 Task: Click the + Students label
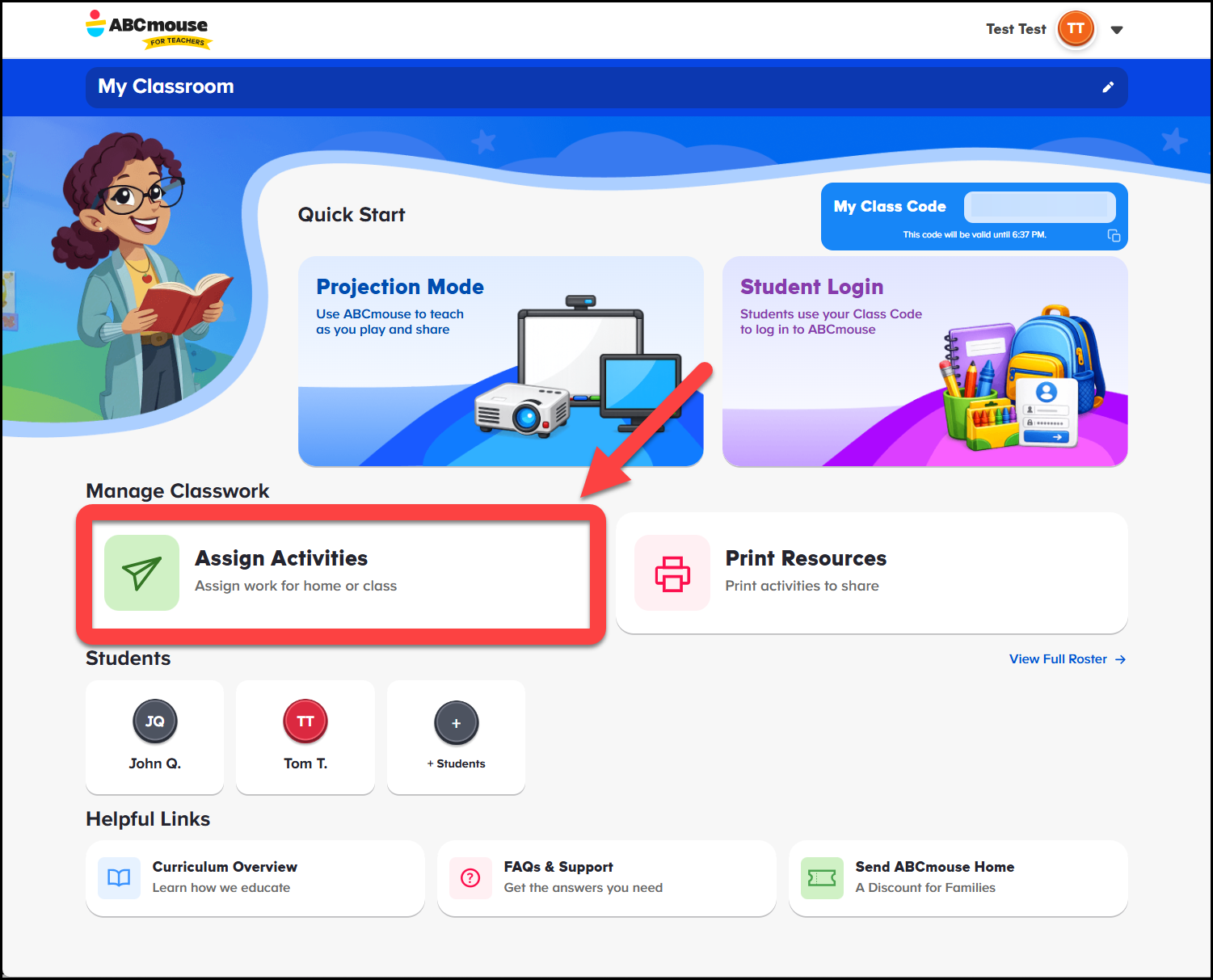456,763
